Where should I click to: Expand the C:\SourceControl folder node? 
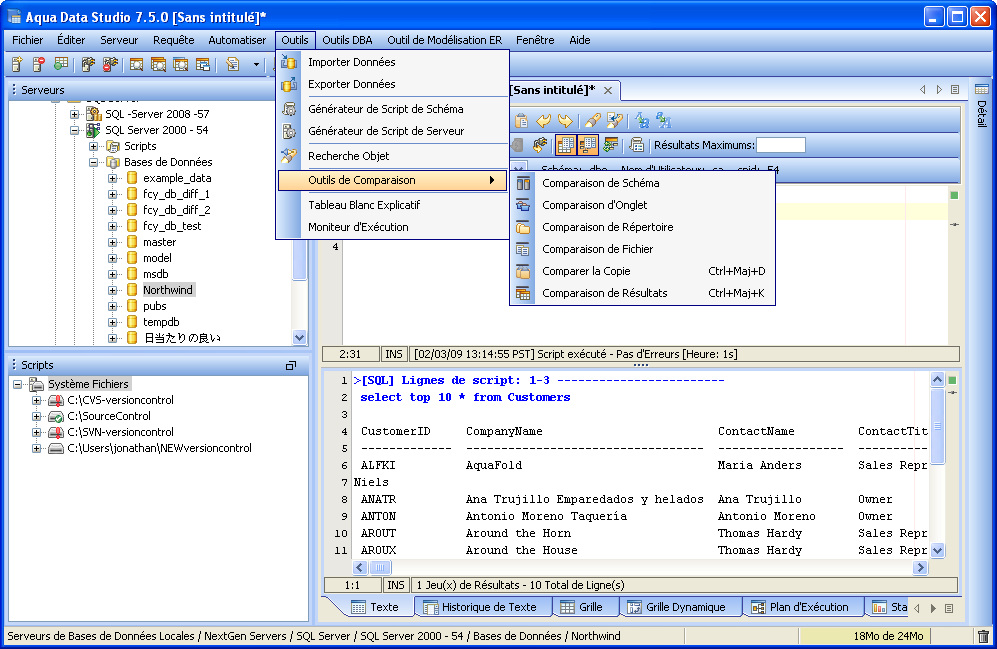click(37, 416)
